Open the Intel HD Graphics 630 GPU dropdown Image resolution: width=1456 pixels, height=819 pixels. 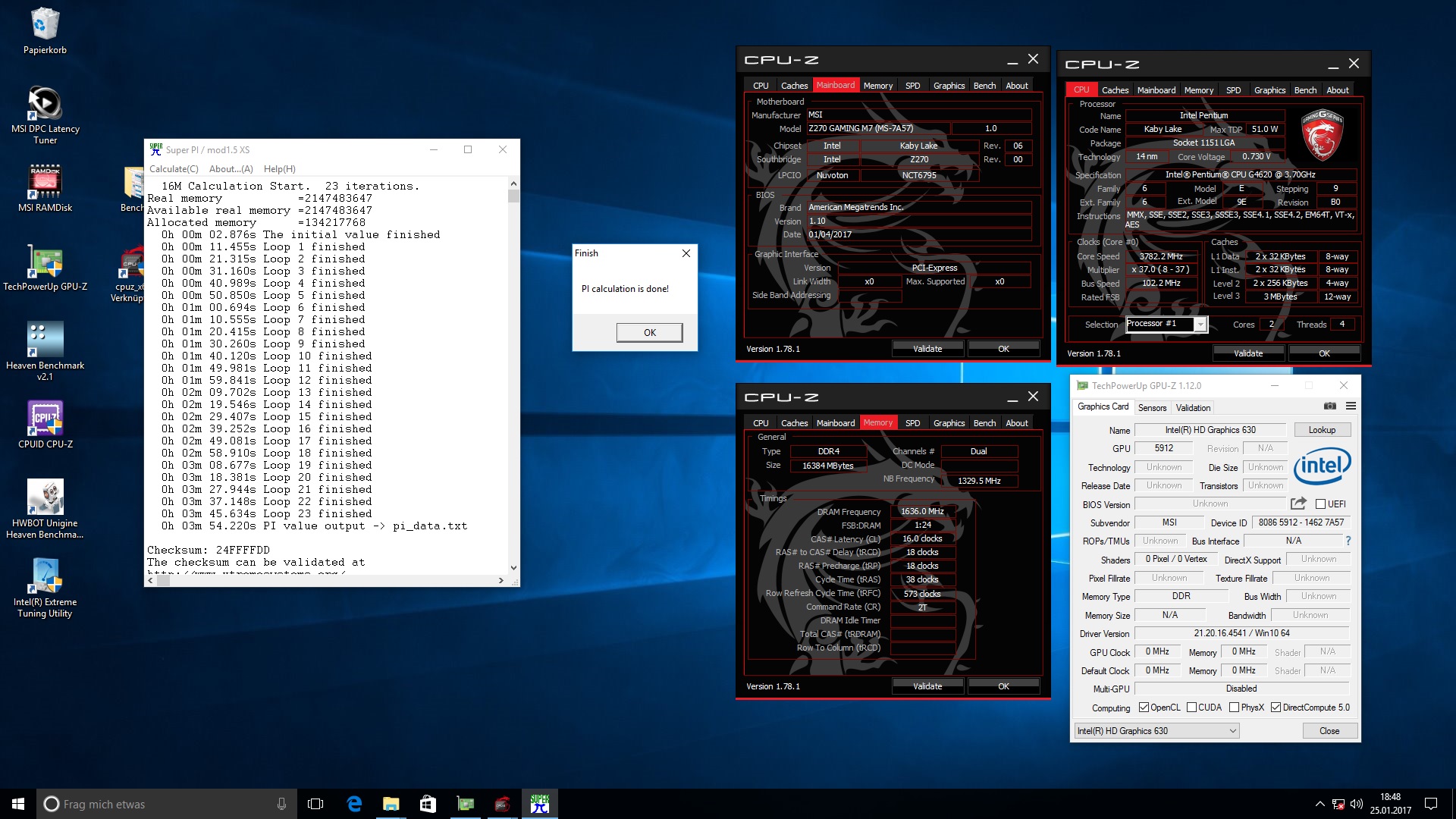(1156, 731)
